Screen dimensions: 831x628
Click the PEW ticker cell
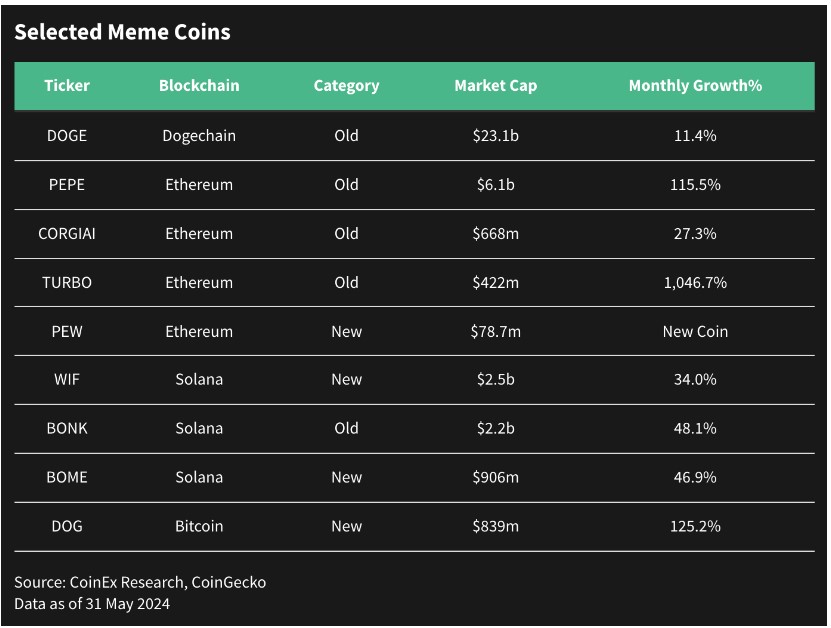point(67,332)
